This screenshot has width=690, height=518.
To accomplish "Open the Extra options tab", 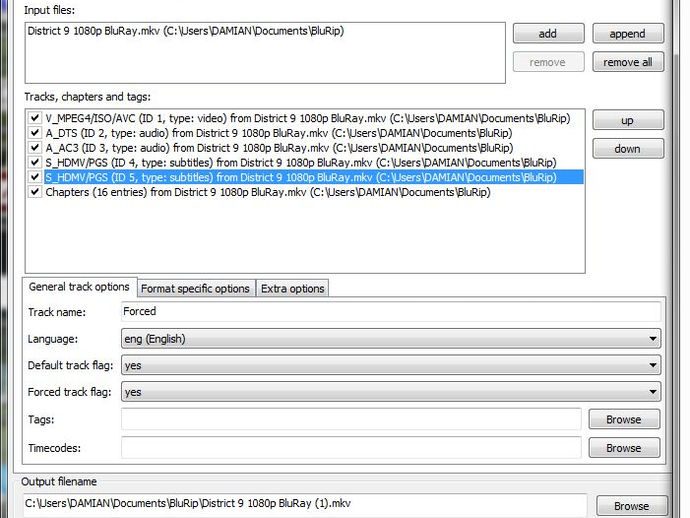I will click(293, 289).
